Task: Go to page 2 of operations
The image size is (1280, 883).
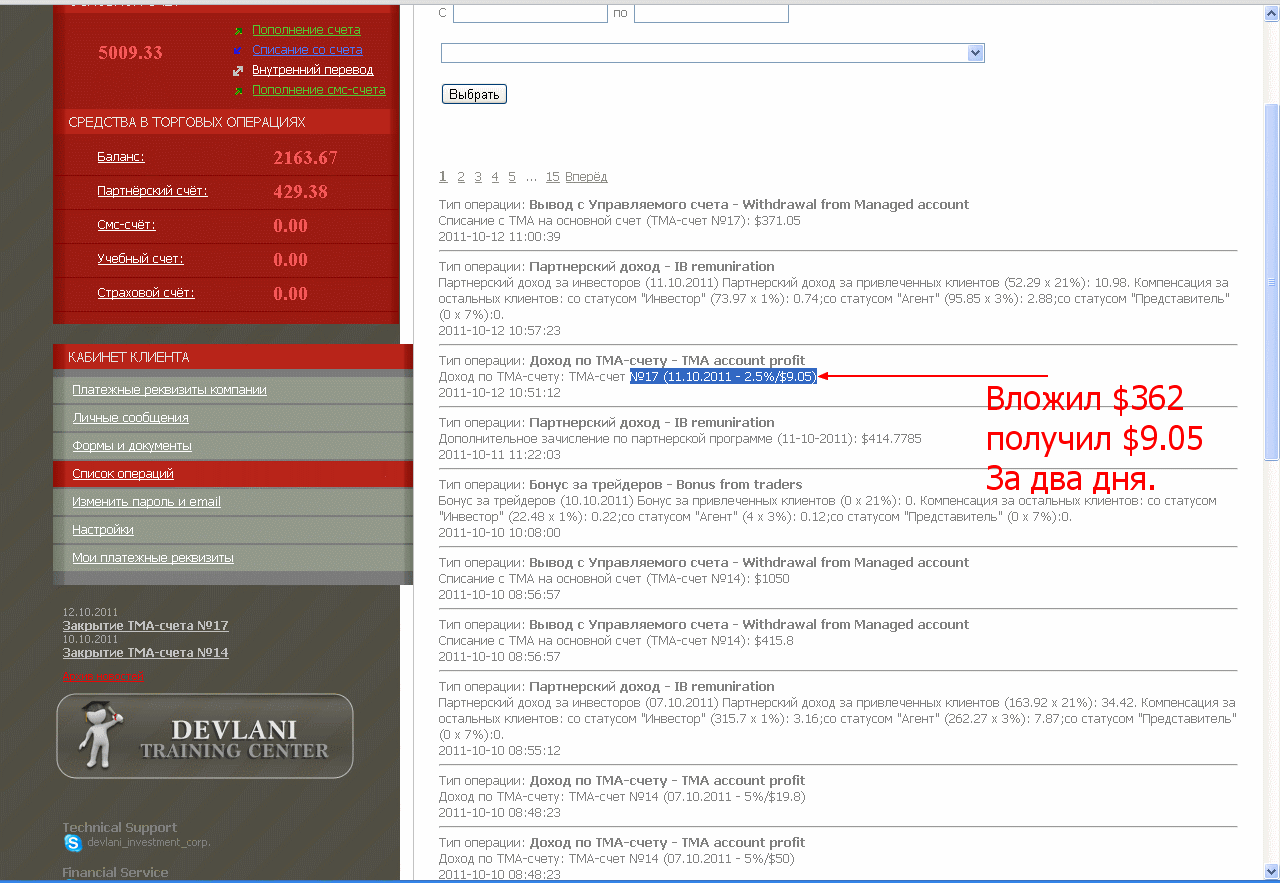Action: coord(461,177)
